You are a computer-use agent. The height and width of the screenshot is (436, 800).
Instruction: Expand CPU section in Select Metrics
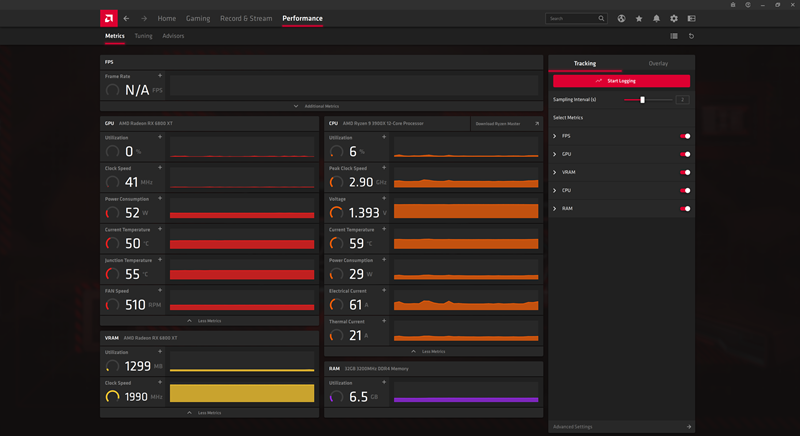point(555,190)
